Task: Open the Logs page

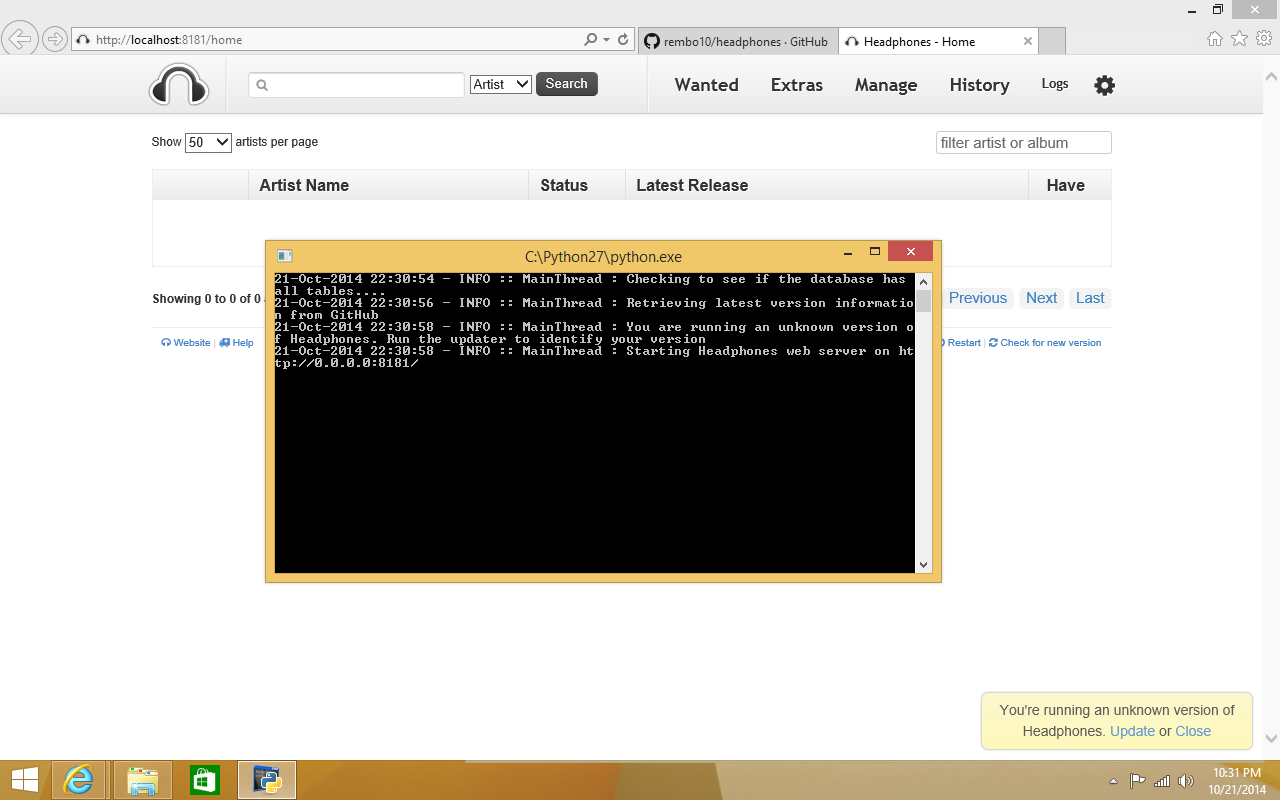Action: click(1055, 84)
